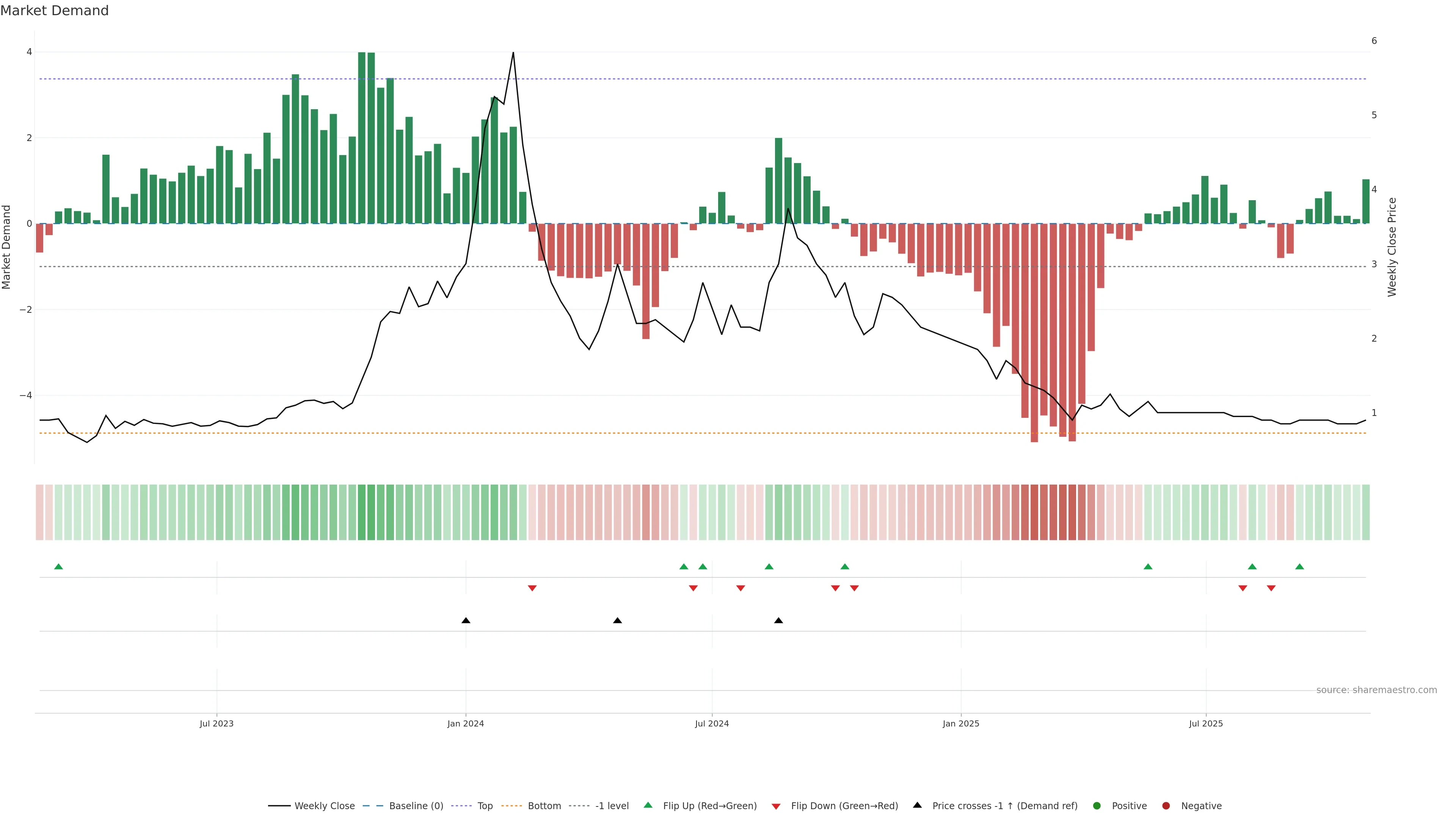Click the red flip-down marker after Jan 2024

(x=532, y=588)
